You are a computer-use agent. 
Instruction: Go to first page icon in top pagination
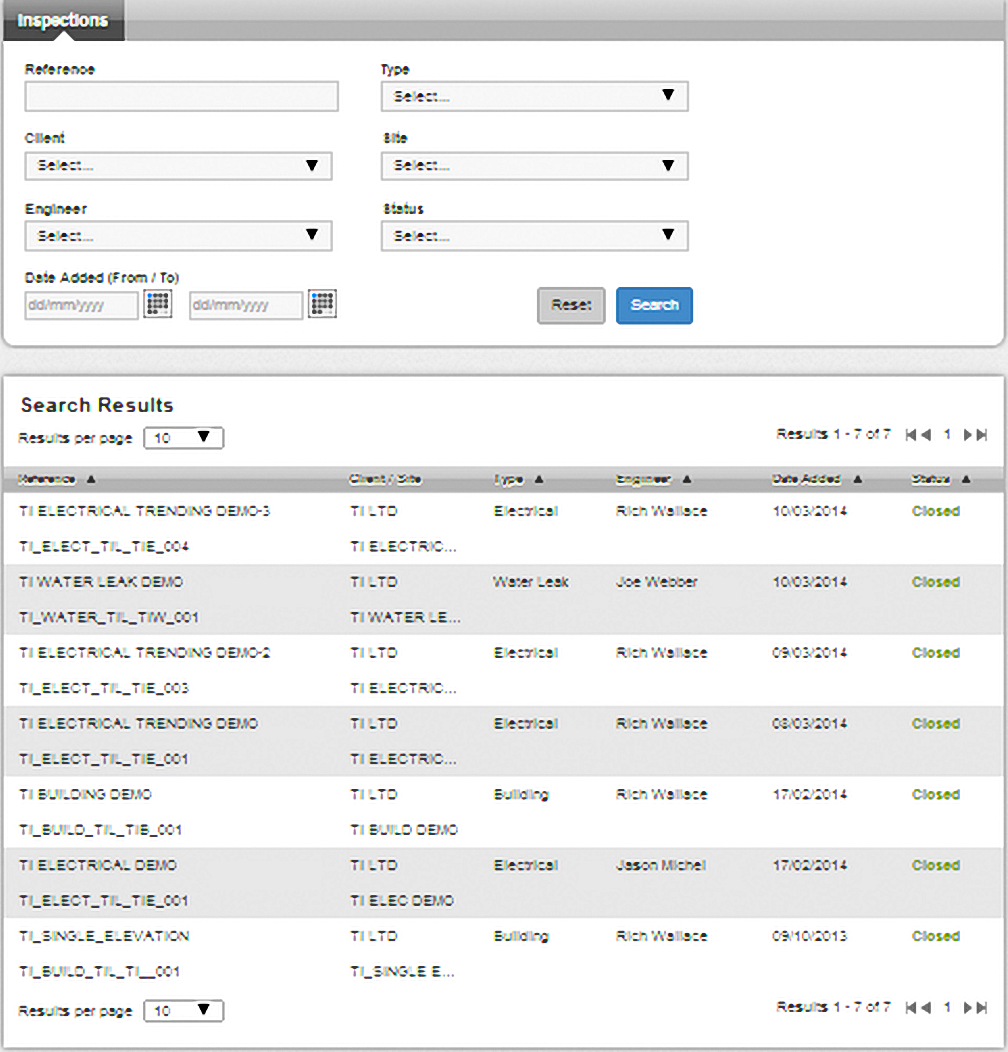pyautogui.click(x=910, y=435)
